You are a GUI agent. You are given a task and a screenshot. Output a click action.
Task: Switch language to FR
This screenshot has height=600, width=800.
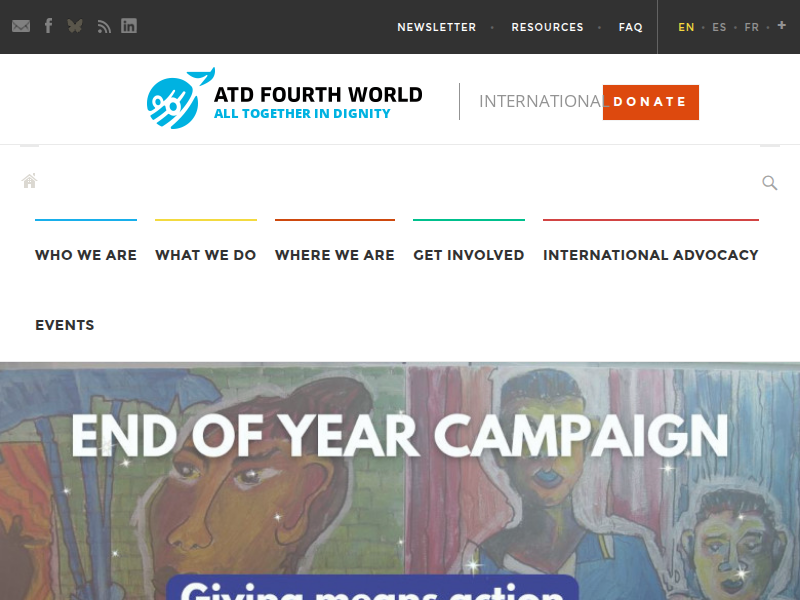click(x=752, y=27)
